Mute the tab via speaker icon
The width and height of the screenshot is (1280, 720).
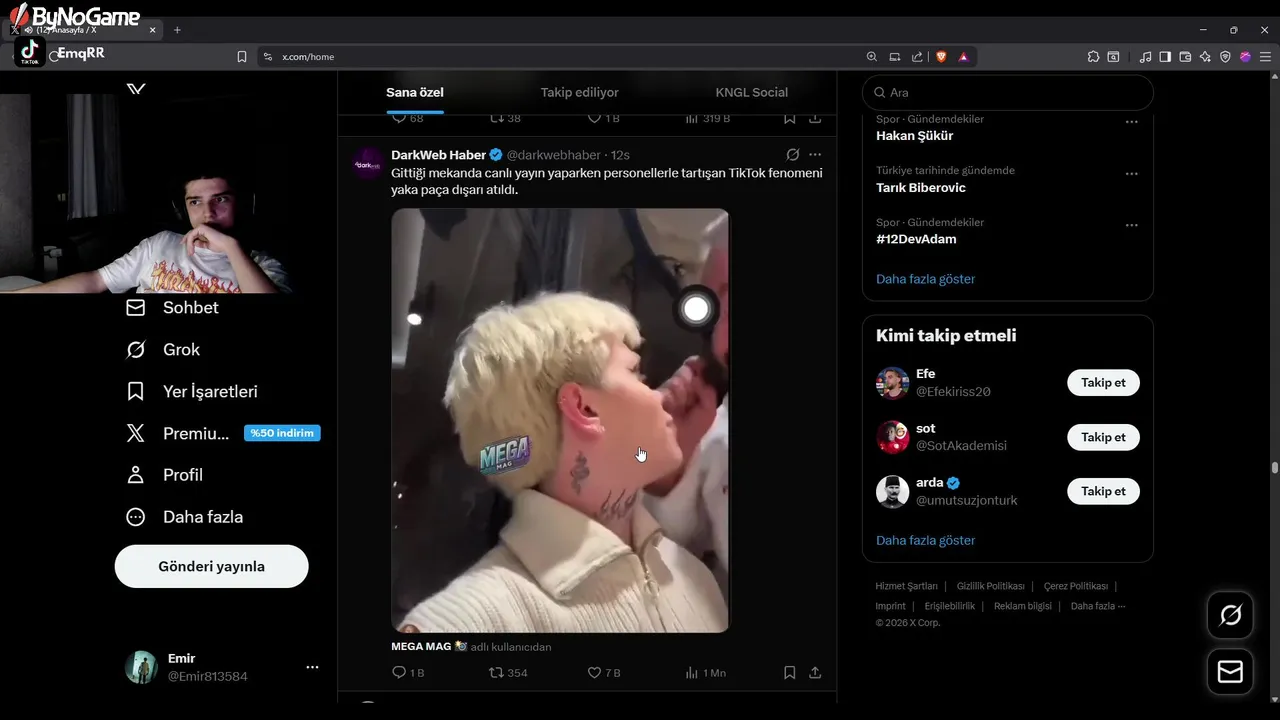point(28,30)
